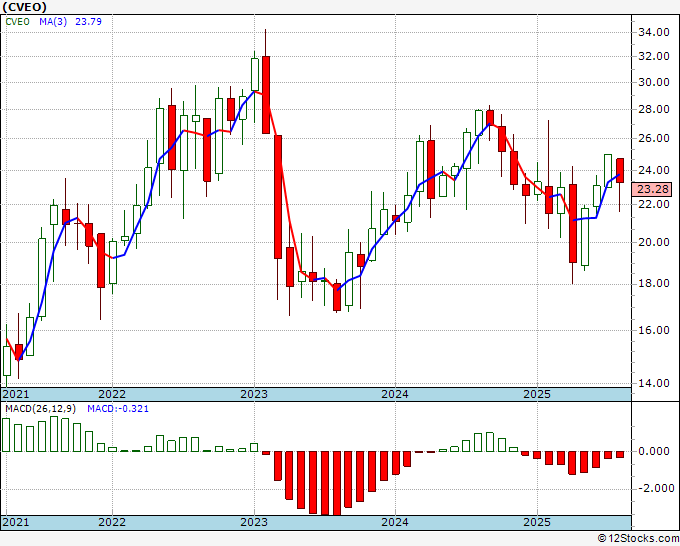Click 2022 on the price chart timeline

coord(112,394)
